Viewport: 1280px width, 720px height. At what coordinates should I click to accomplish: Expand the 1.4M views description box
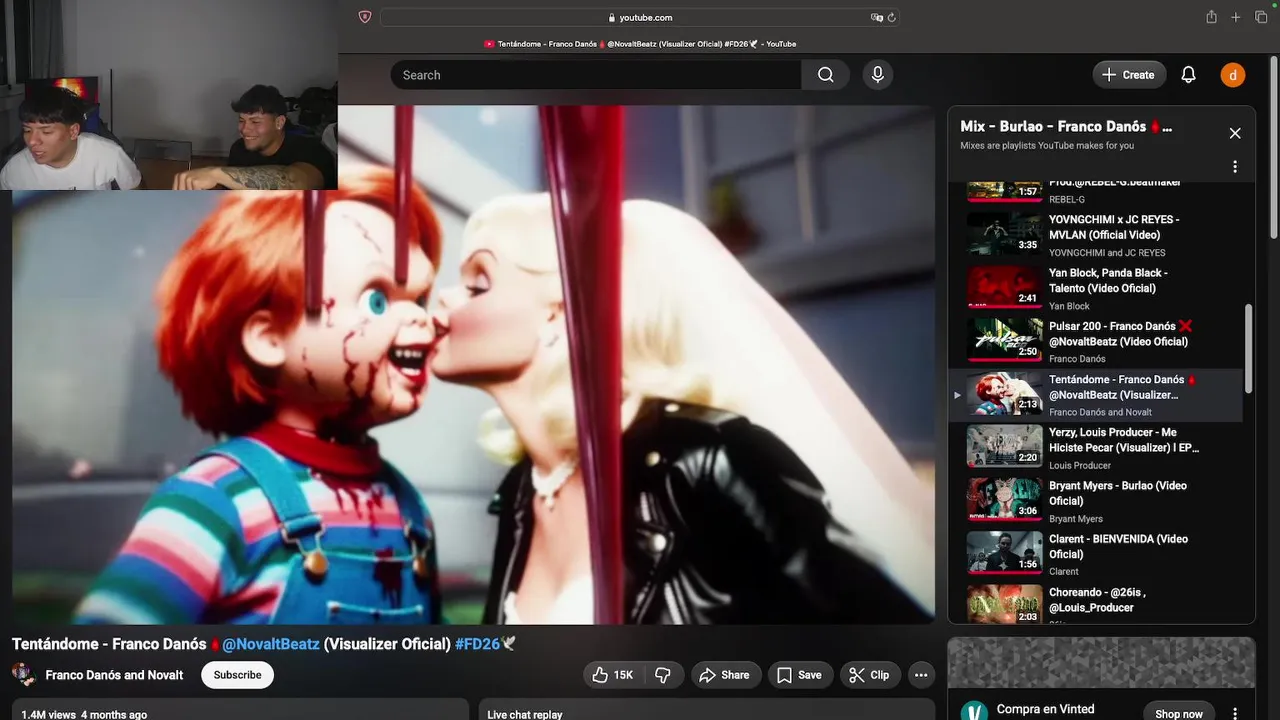(240, 709)
